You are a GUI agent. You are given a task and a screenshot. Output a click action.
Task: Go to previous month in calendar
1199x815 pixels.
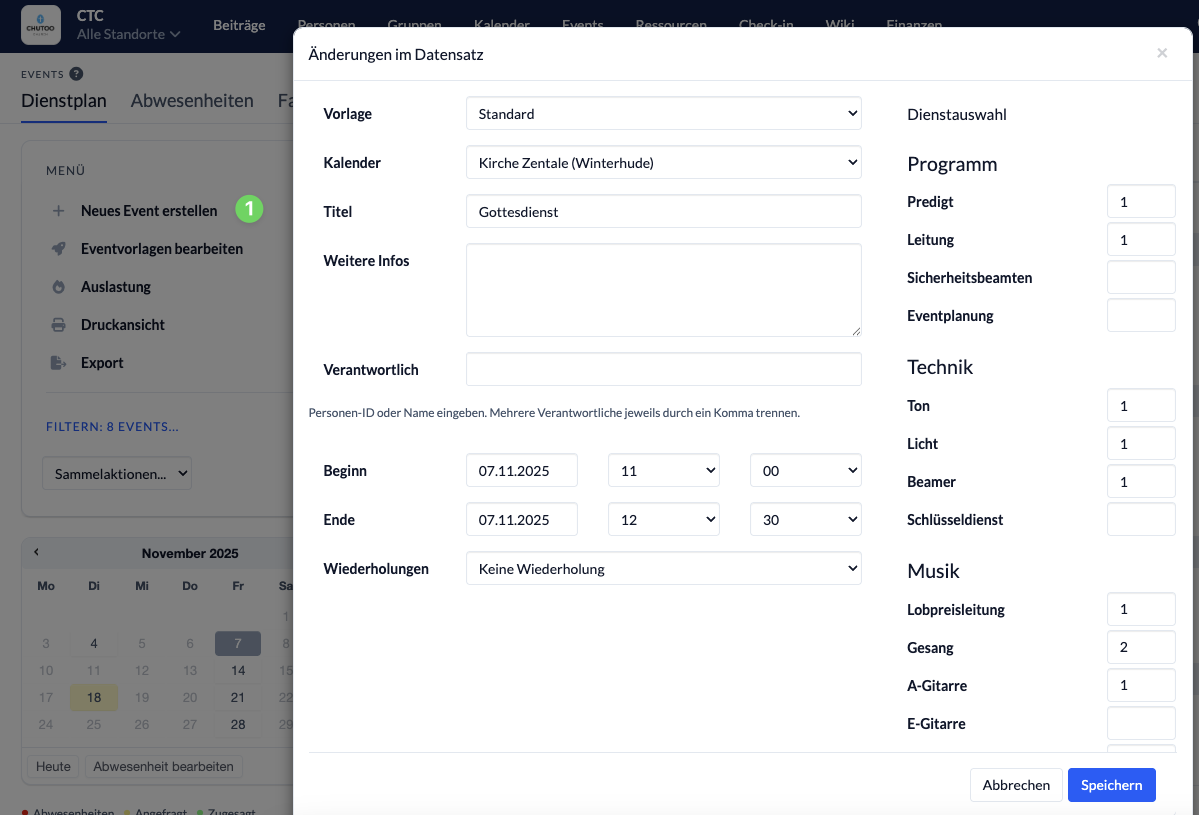(37, 552)
